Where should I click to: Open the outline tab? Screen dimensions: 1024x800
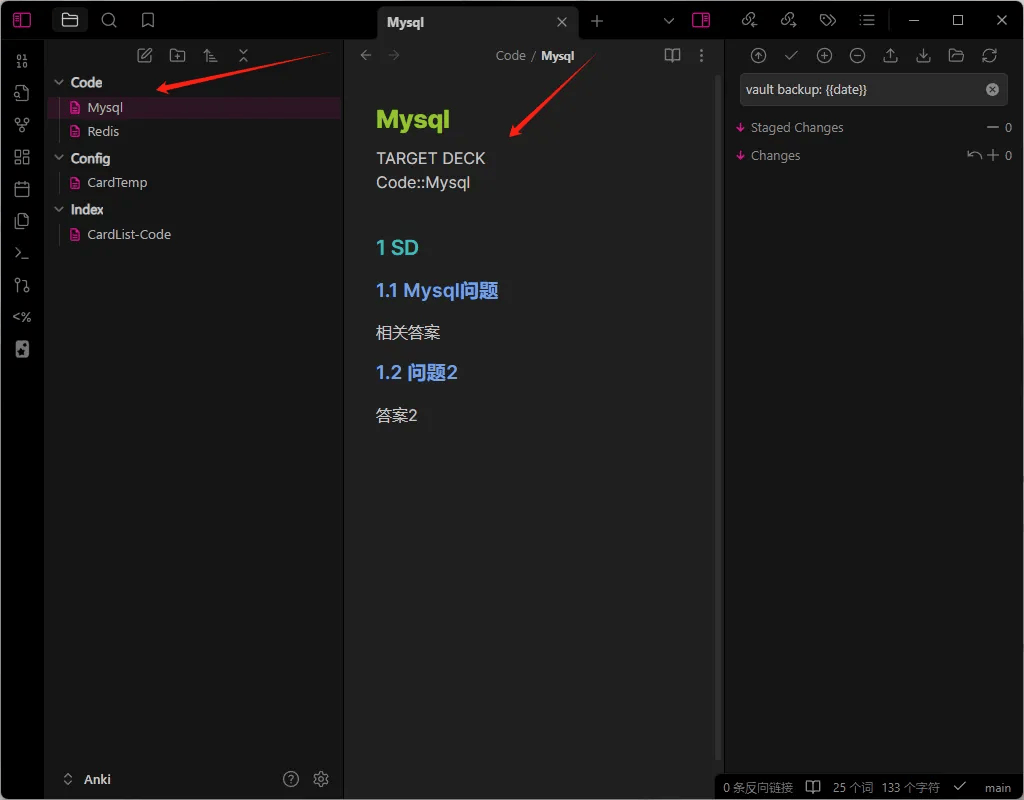coord(867,20)
